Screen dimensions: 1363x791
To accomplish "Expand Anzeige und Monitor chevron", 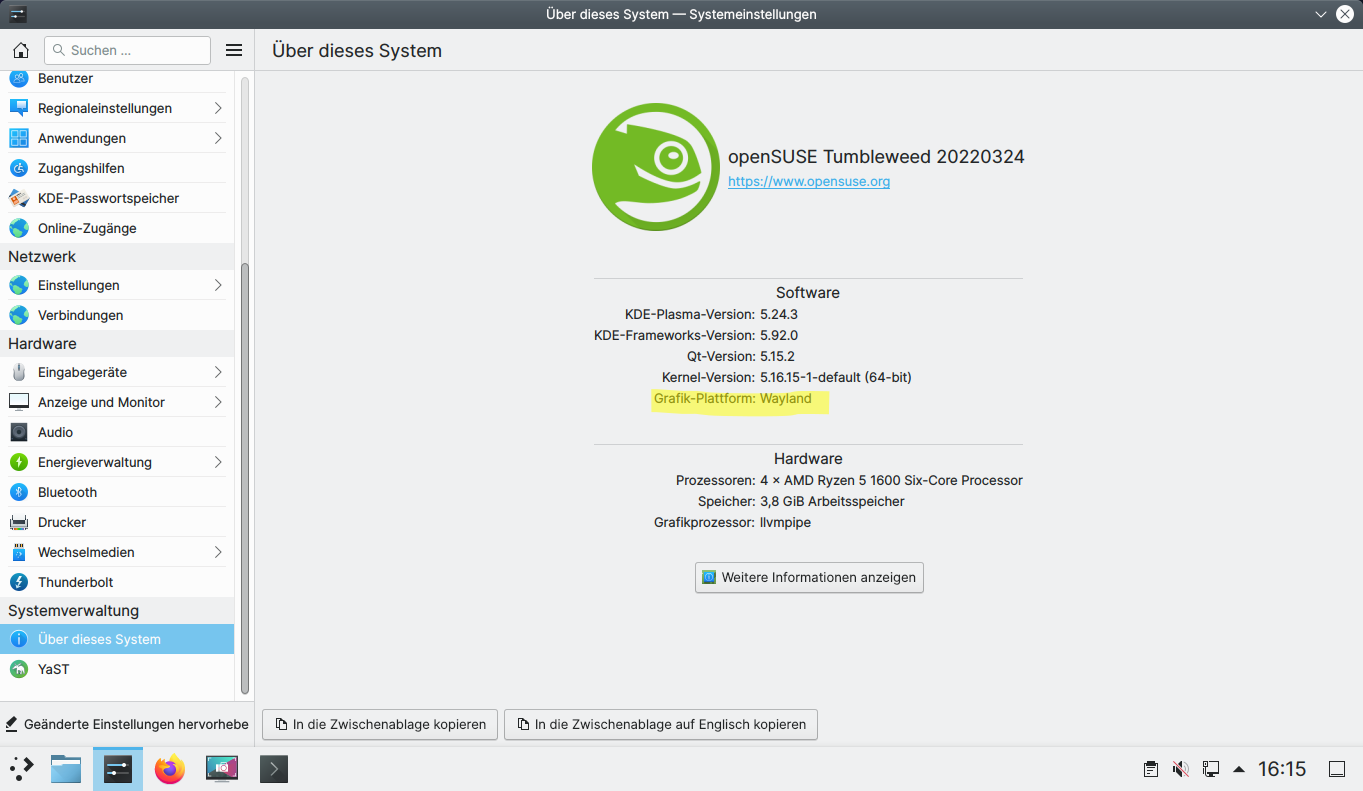I will (218, 402).
